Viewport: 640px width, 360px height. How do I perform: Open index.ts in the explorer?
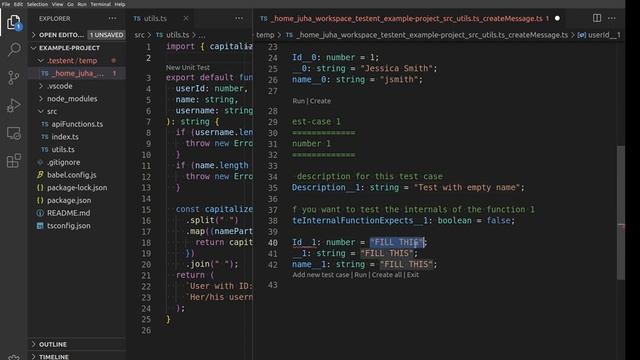(65, 137)
